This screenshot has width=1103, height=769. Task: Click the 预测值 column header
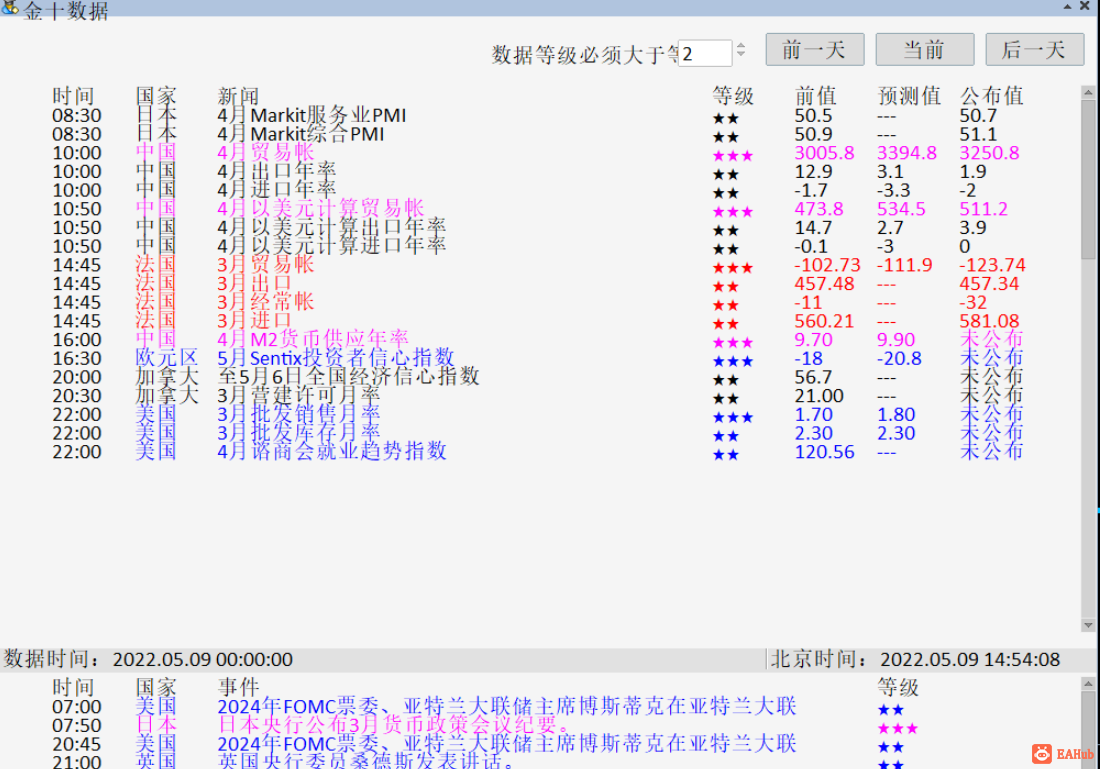[909, 96]
